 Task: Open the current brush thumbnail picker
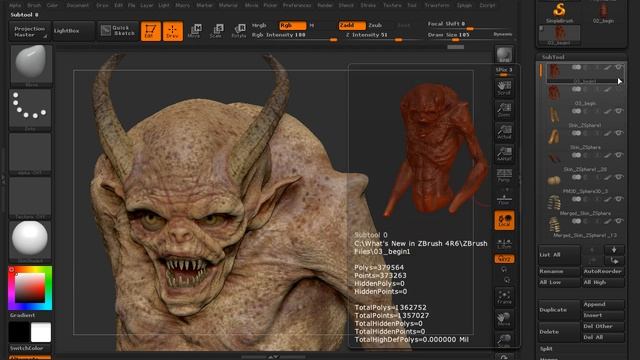(31, 65)
